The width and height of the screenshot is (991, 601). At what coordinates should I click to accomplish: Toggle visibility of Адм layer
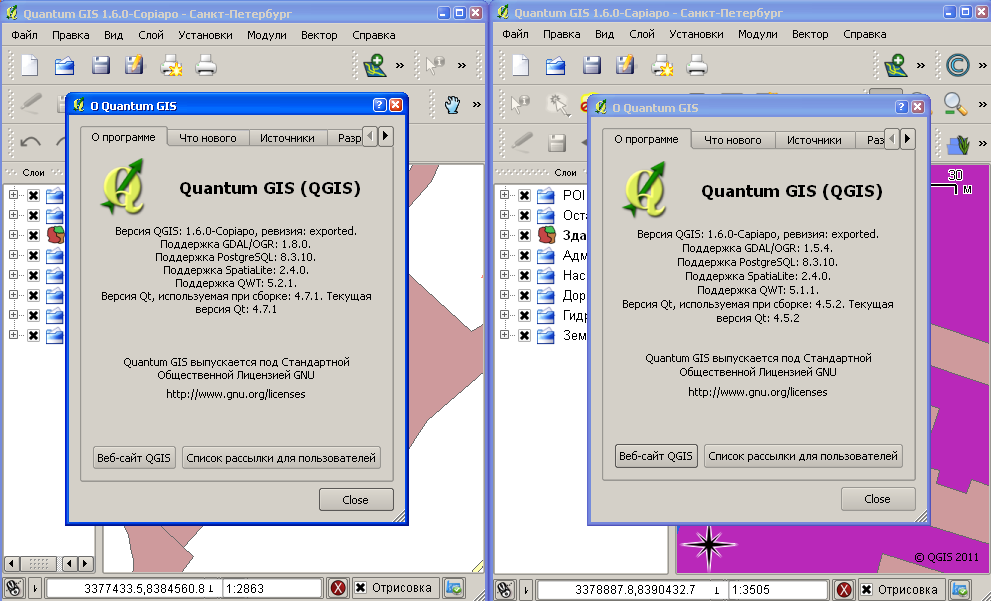click(524, 255)
